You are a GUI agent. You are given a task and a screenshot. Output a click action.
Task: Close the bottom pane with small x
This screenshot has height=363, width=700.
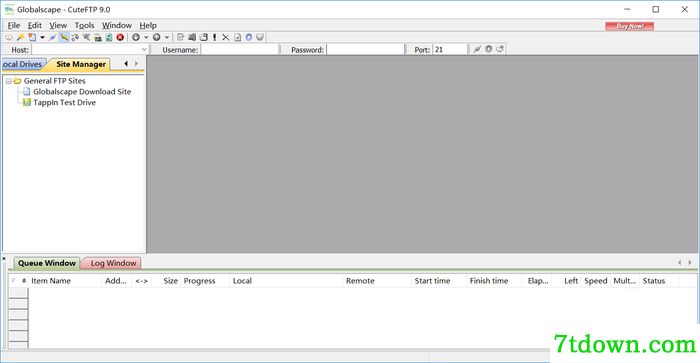tap(4, 259)
